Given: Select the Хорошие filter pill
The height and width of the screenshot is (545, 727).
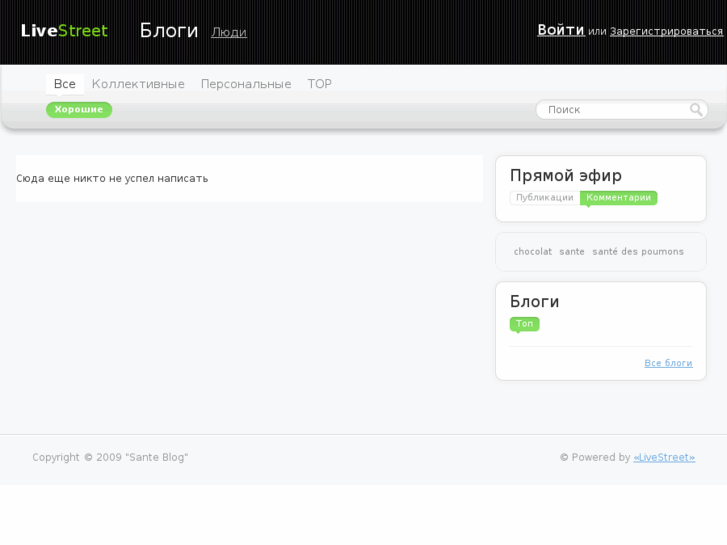Looking at the screenshot, I should 79,110.
